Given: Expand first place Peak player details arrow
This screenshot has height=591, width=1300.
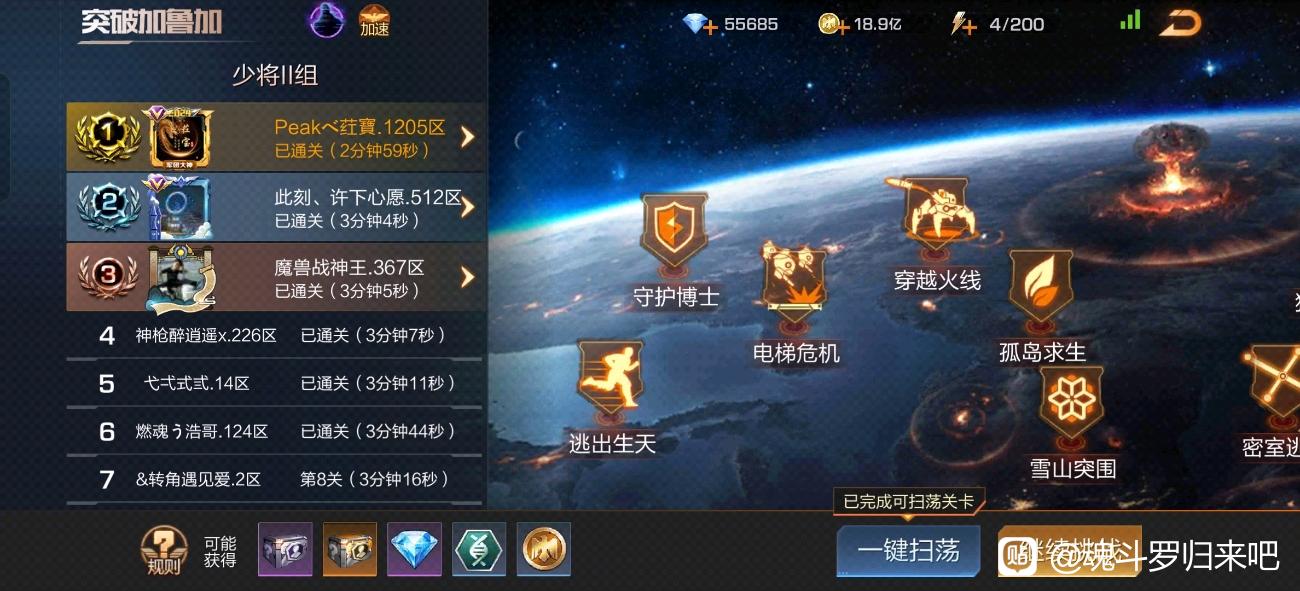Looking at the screenshot, I should [467, 138].
